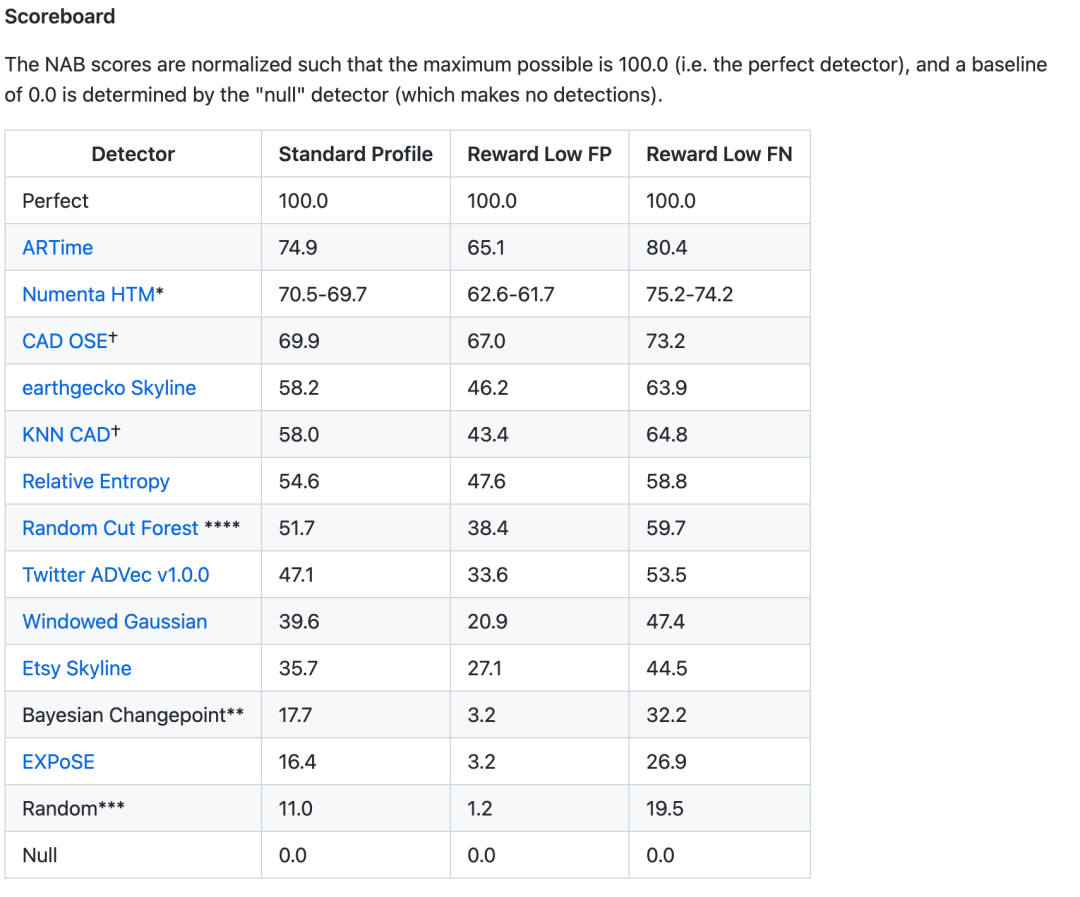
Task: Click ARTime's 74.9 Standard Profile score
Action: [x=298, y=248]
